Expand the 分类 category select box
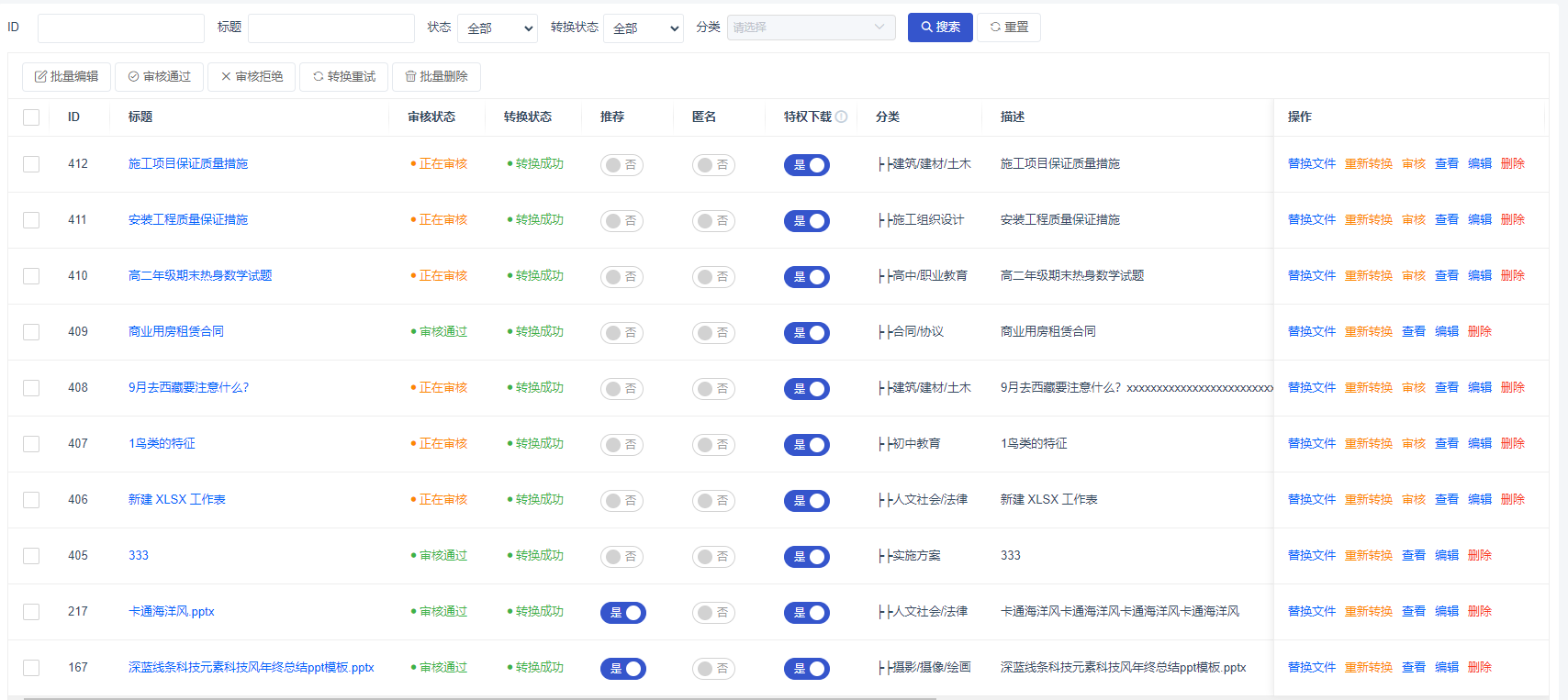 pyautogui.click(x=812, y=28)
